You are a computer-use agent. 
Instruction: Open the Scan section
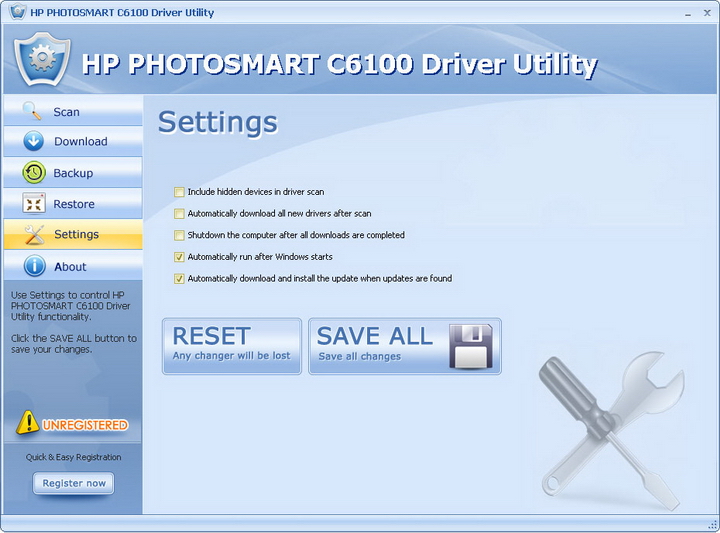(x=73, y=111)
